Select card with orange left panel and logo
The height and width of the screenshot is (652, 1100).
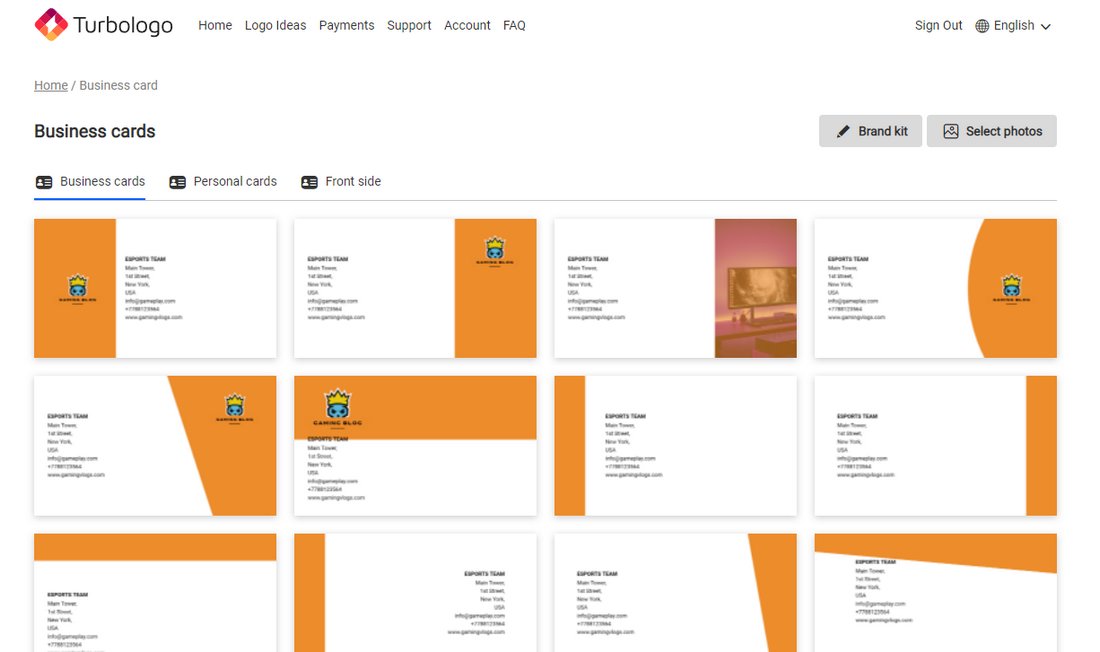[155, 288]
